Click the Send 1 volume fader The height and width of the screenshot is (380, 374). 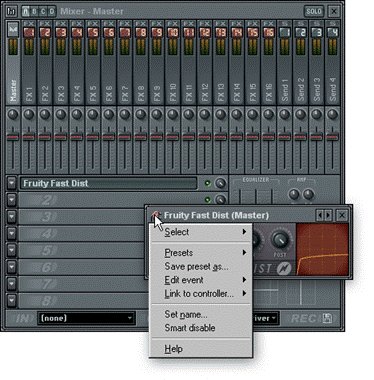(285, 137)
